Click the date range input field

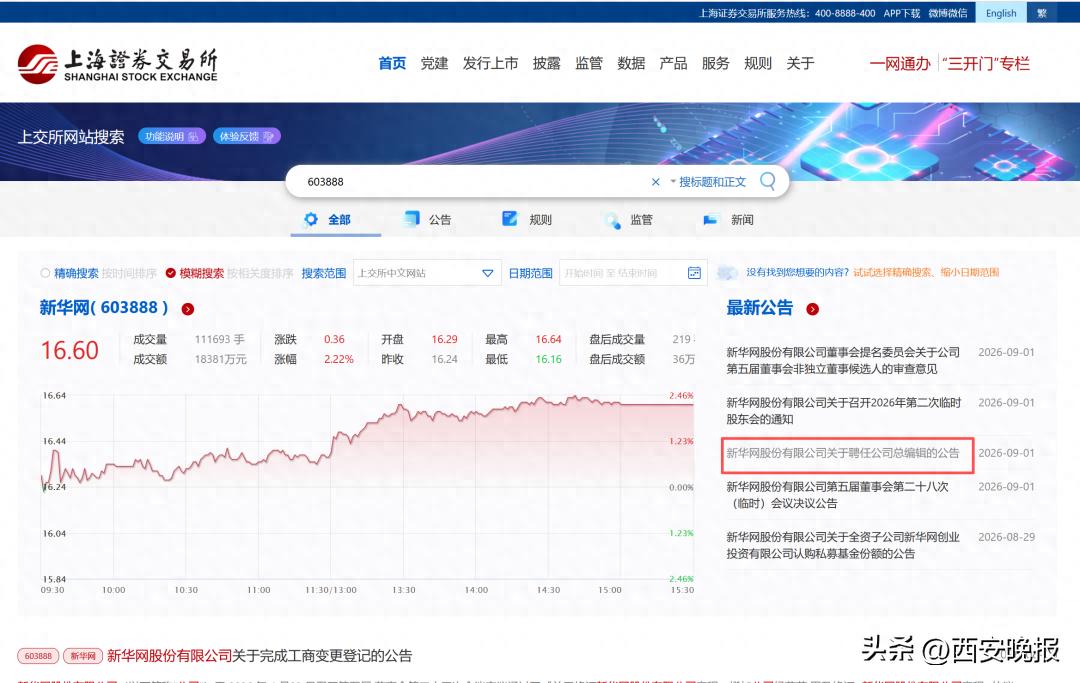click(x=633, y=273)
